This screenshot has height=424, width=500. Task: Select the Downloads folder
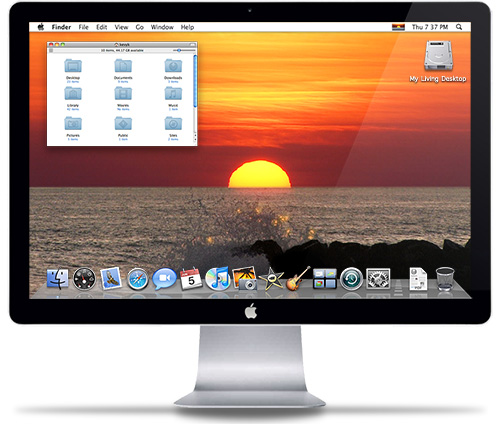tap(173, 66)
